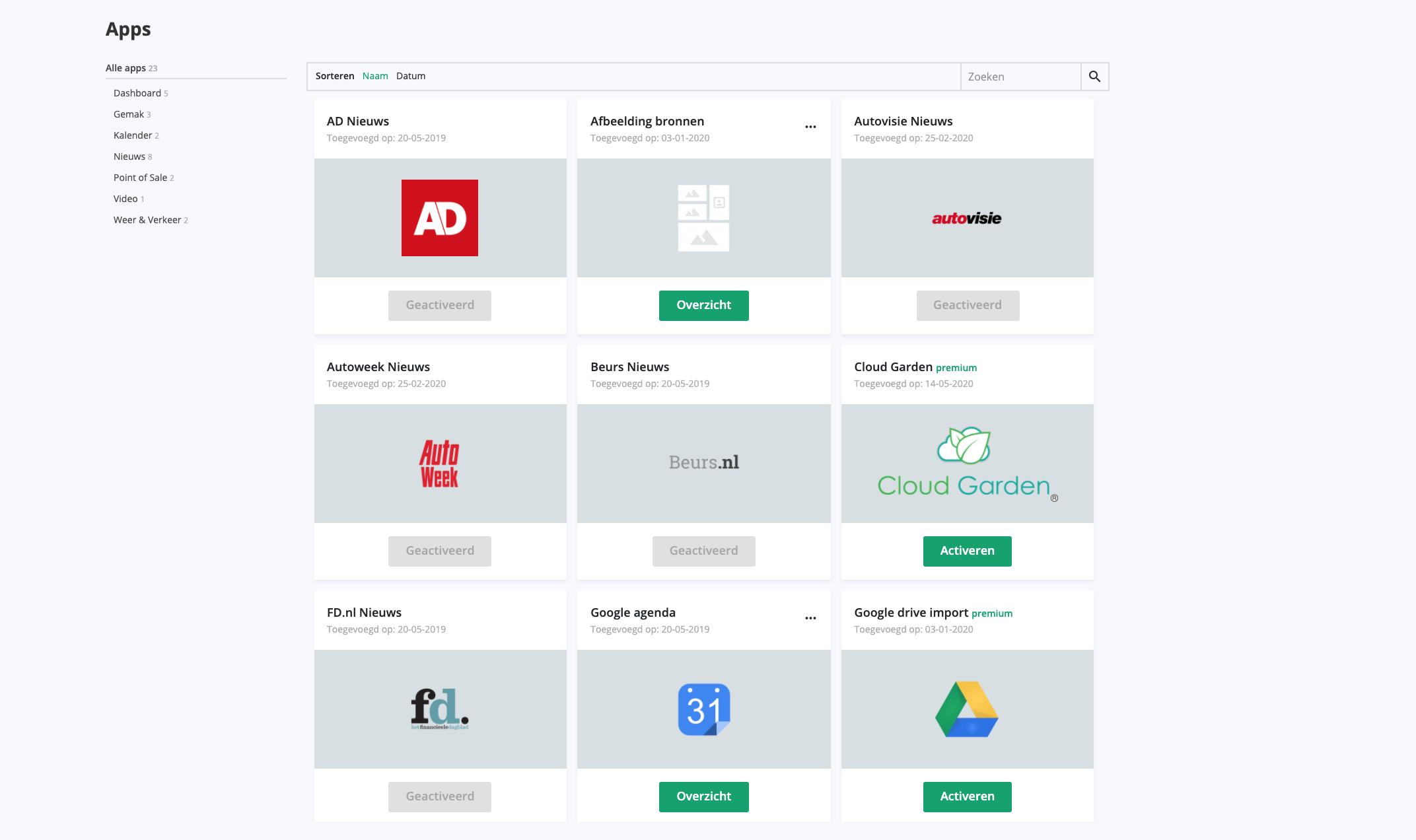
Task: Sort apps by Naam
Action: (x=375, y=76)
